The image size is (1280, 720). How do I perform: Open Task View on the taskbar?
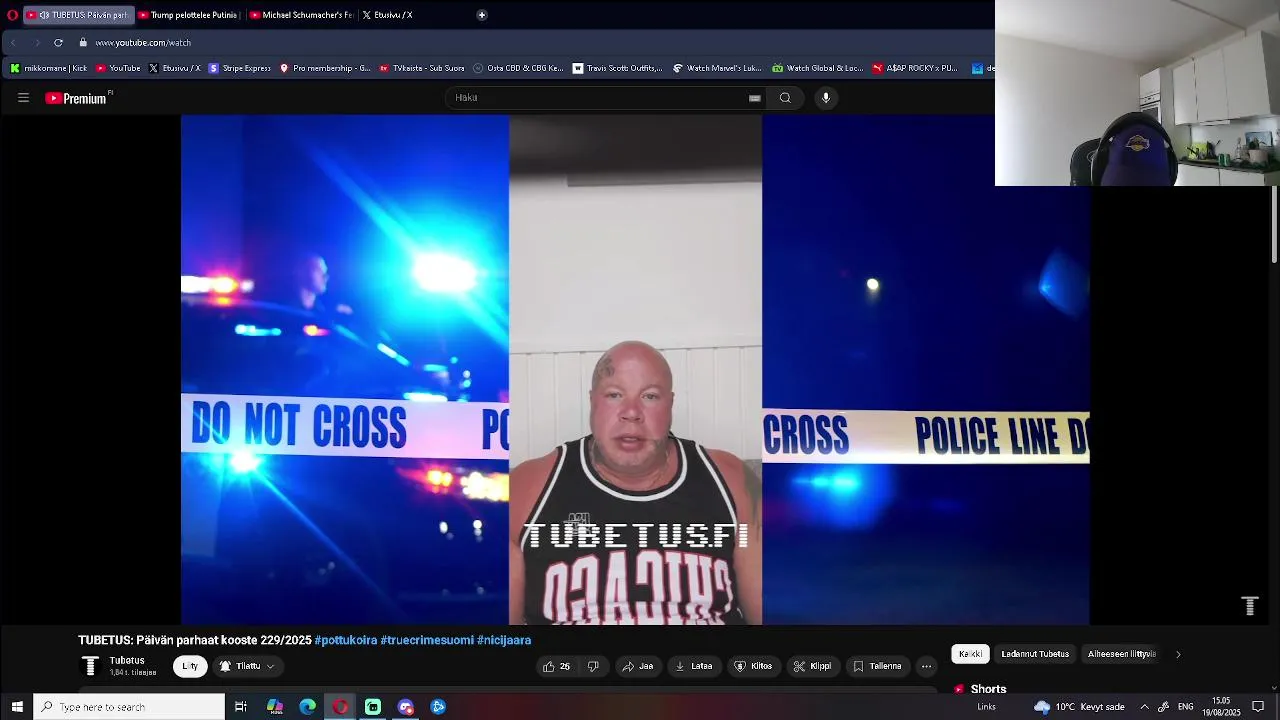[x=241, y=707]
